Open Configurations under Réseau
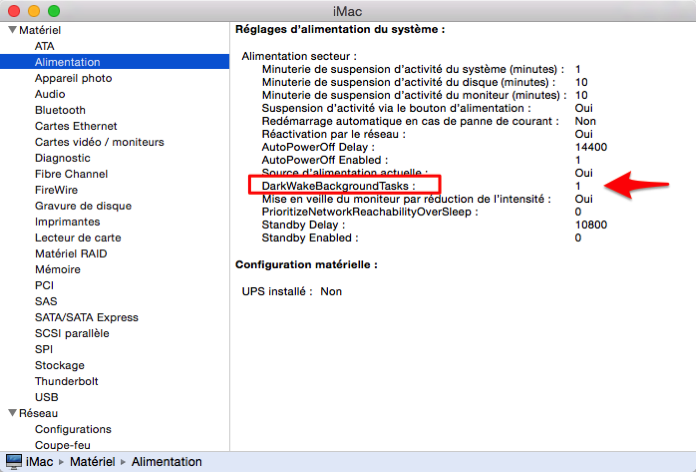This screenshot has height=472, width=696. tap(73, 429)
